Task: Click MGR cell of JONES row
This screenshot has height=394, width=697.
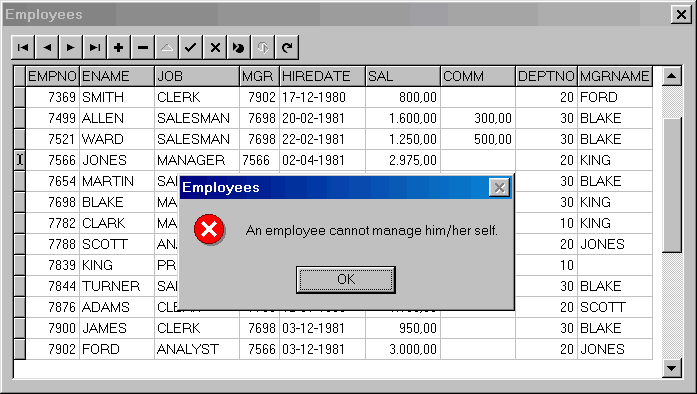Action: tap(260, 160)
